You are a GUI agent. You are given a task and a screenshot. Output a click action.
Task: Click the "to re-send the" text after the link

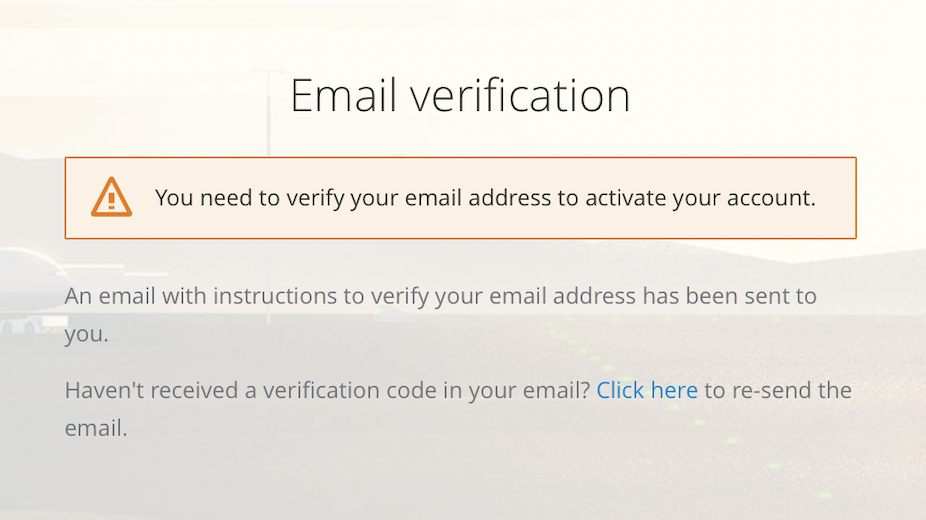[x=778, y=390]
